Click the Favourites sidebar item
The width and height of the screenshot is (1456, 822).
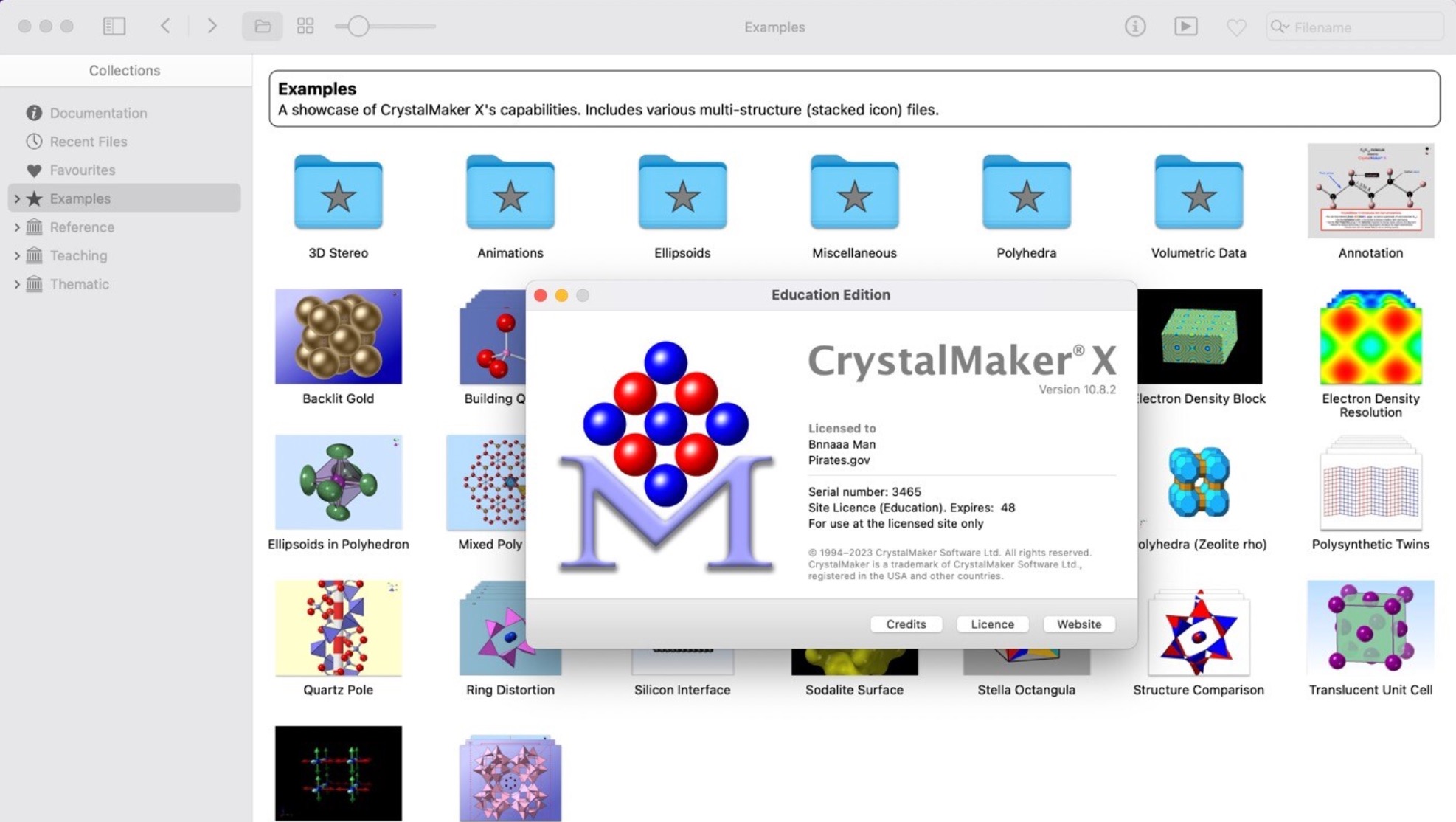click(x=83, y=170)
